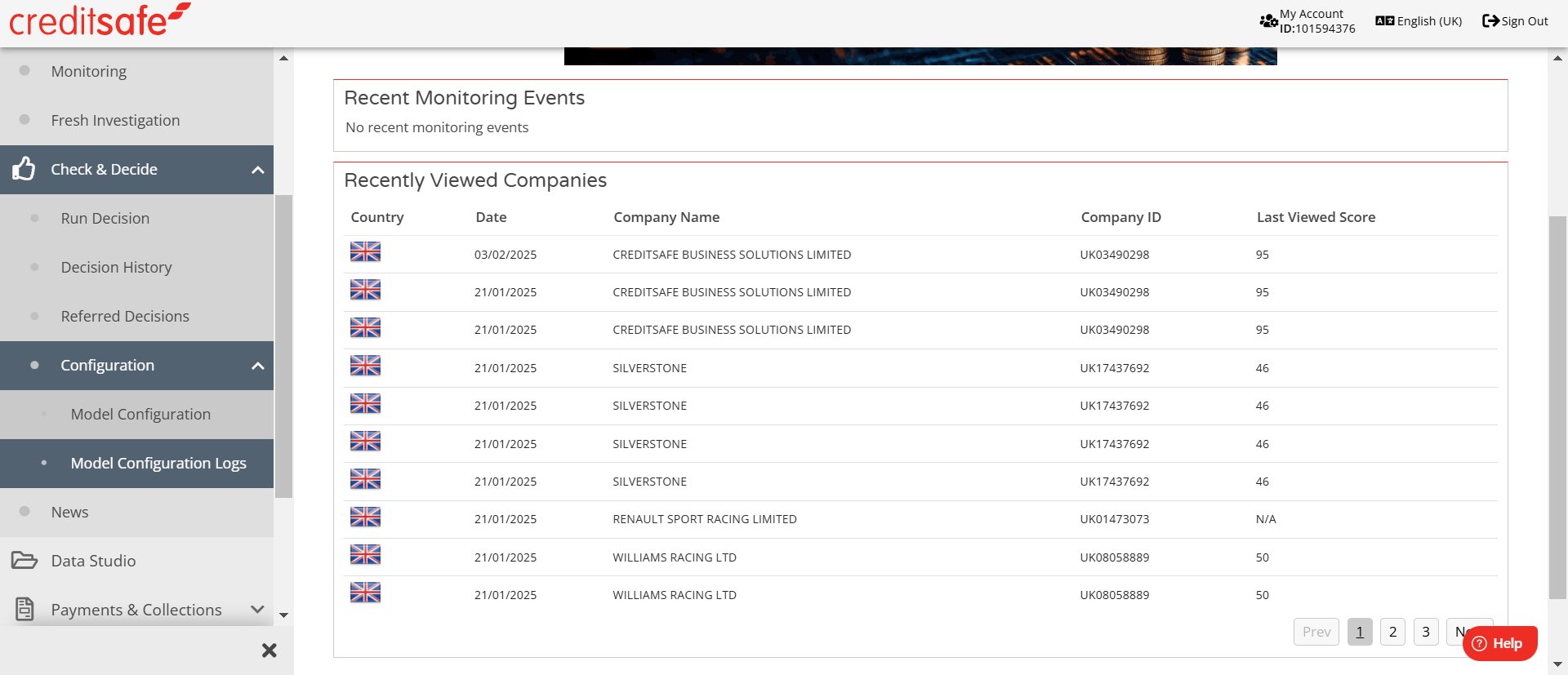Click sidebar scrollbar thumb
This screenshot has width=1568, height=675.
[x=283, y=346]
